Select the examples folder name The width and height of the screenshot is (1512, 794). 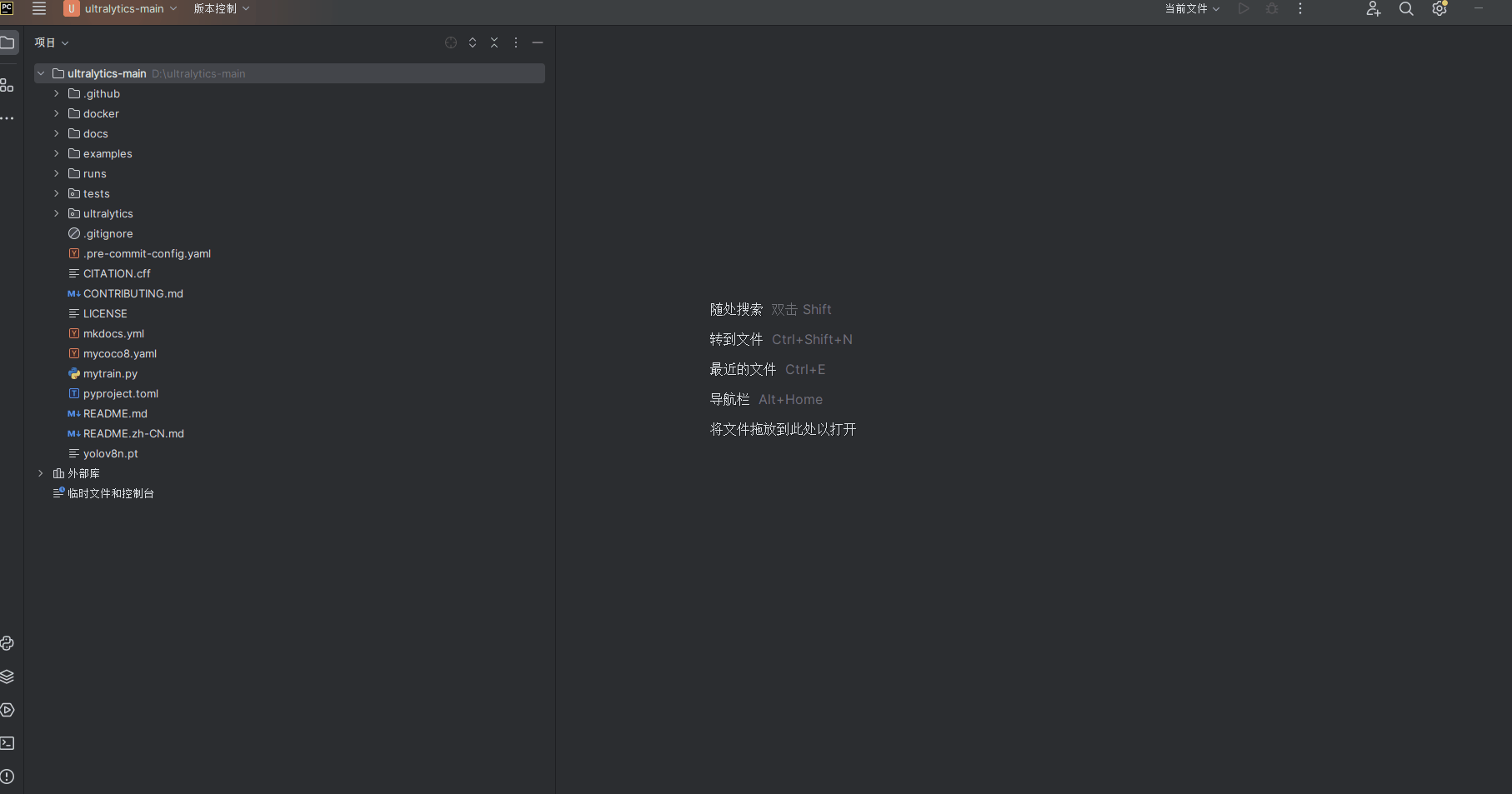[x=108, y=153]
